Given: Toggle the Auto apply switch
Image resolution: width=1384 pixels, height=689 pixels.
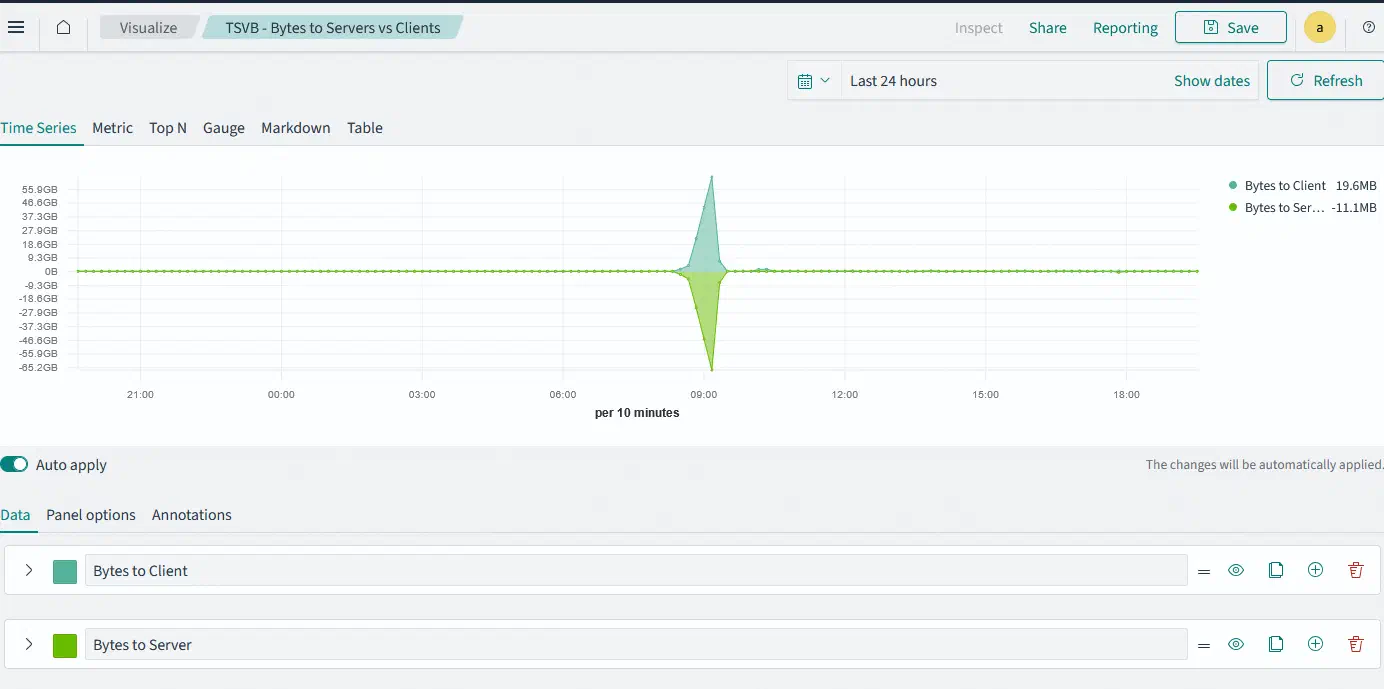Looking at the screenshot, I should tap(14, 464).
